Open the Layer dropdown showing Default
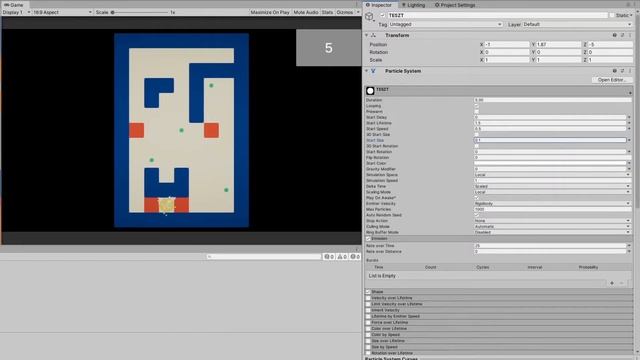The image size is (640, 360). pos(577,24)
